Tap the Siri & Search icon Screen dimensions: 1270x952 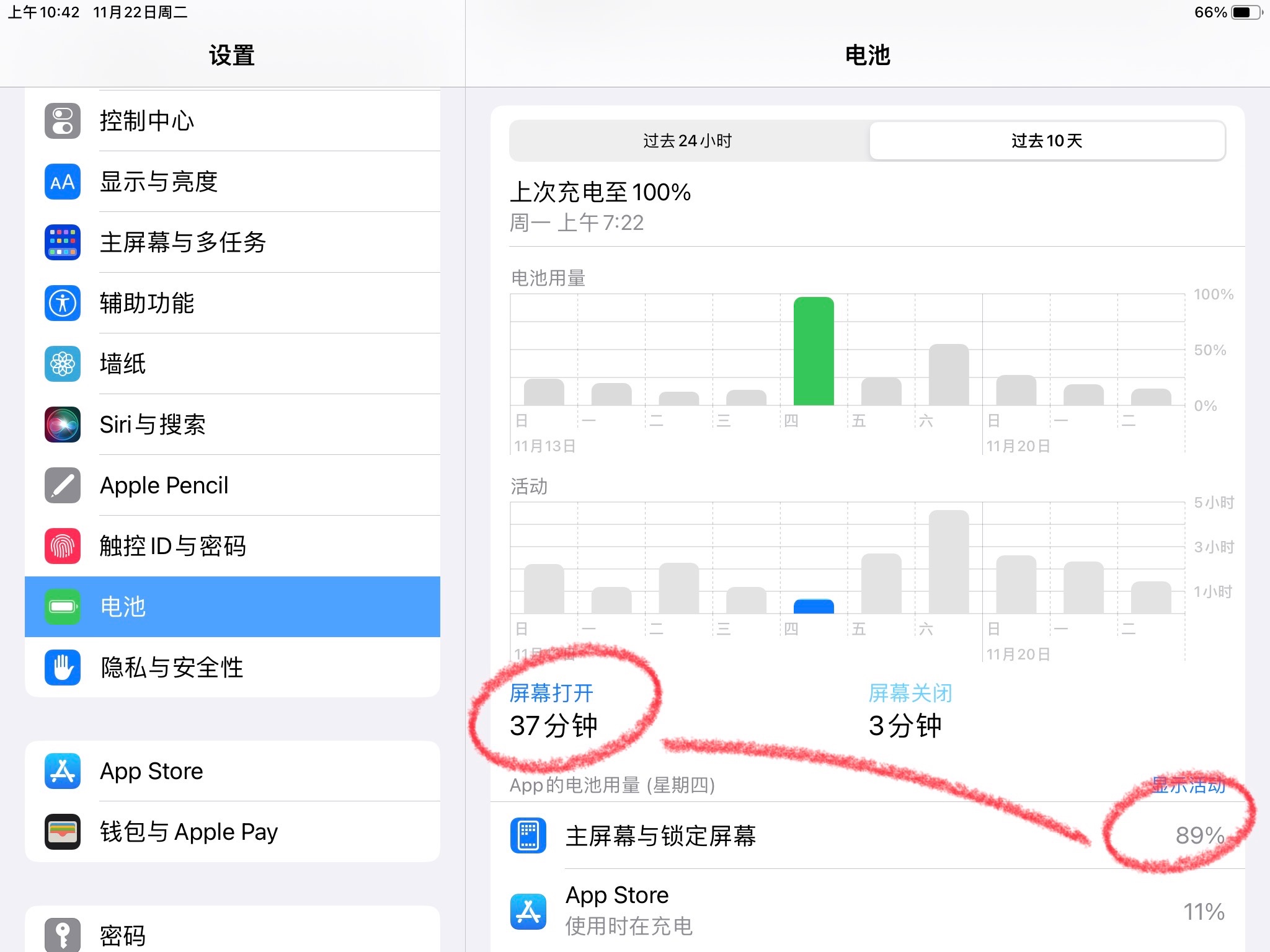pyautogui.click(x=63, y=425)
